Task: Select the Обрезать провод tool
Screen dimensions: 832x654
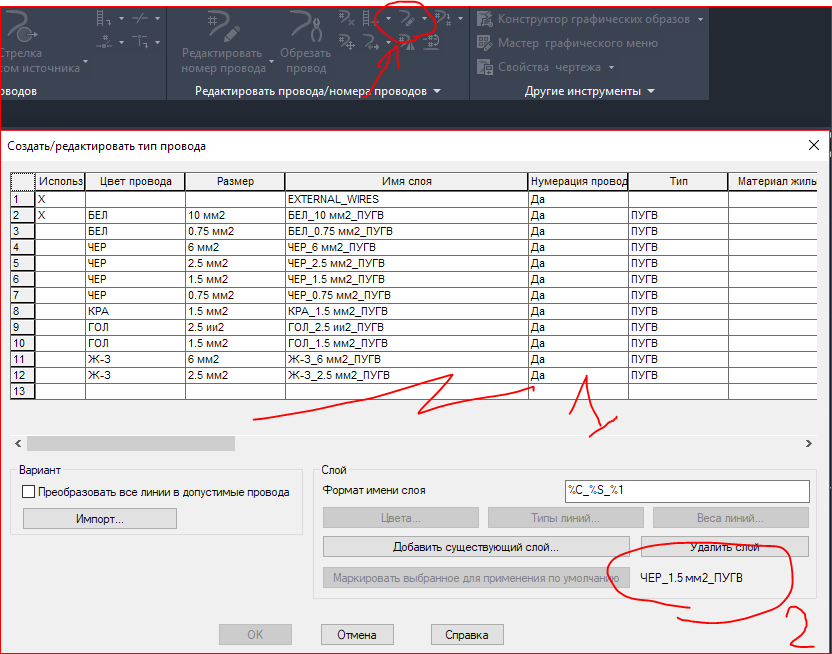Action: (x=306, y=23)
